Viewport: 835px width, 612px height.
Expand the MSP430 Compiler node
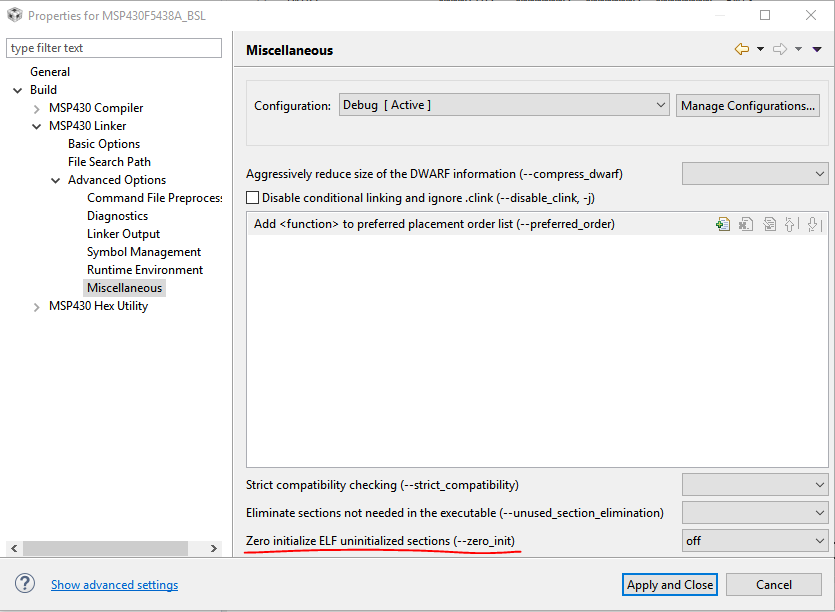pos(36,109)
